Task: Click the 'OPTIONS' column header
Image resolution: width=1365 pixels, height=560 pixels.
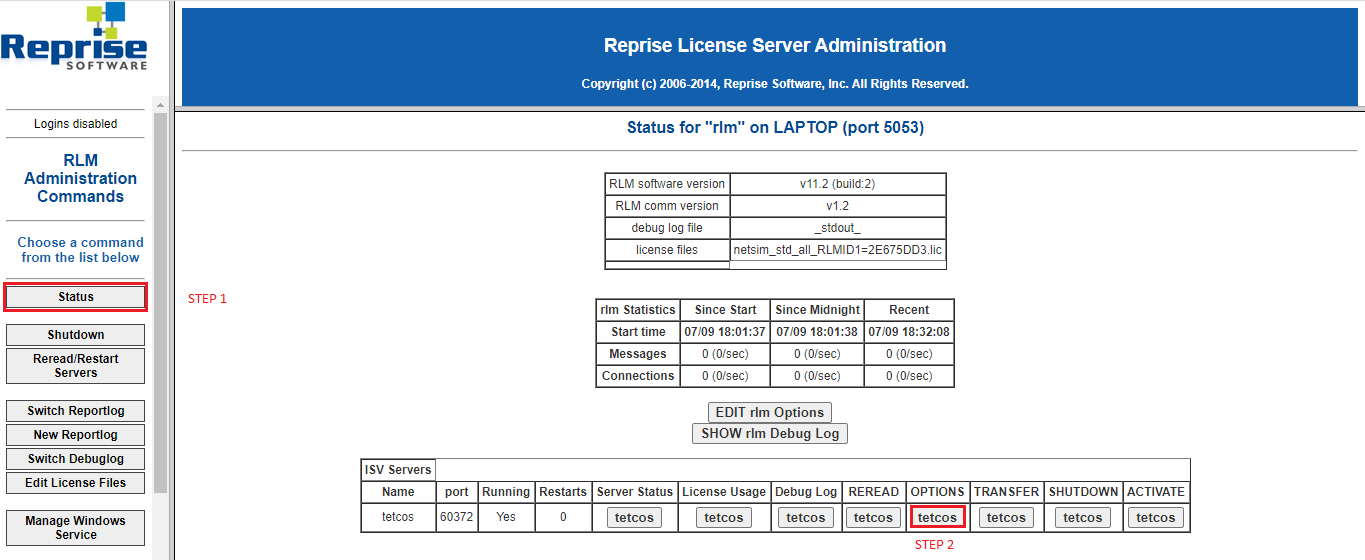Action: tap(938, 492)
